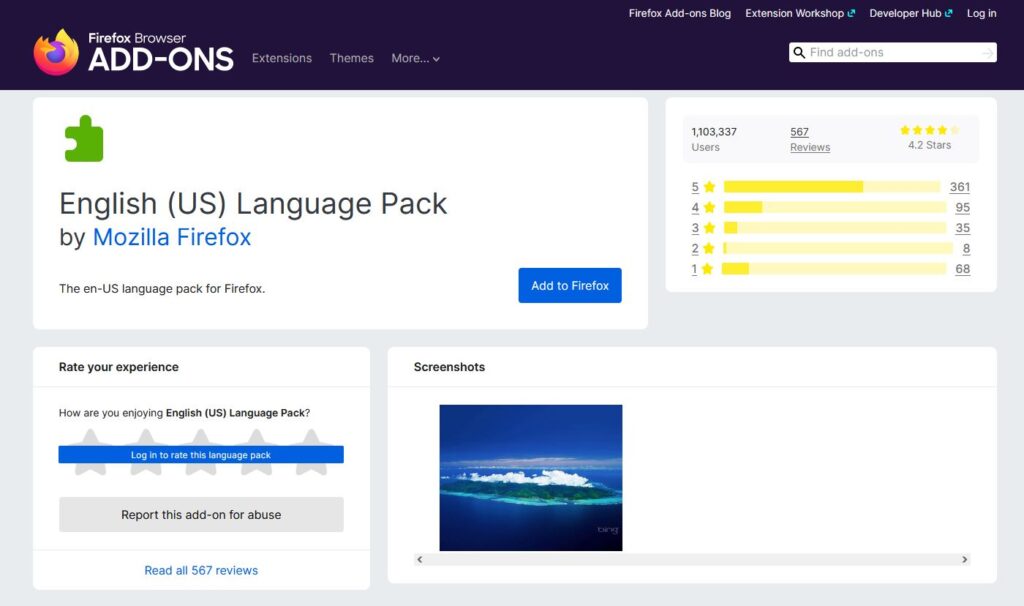Viewport: 1024px width, 606px height.
Task: Click the search submit arrow icon
Action: click(987, 53)
